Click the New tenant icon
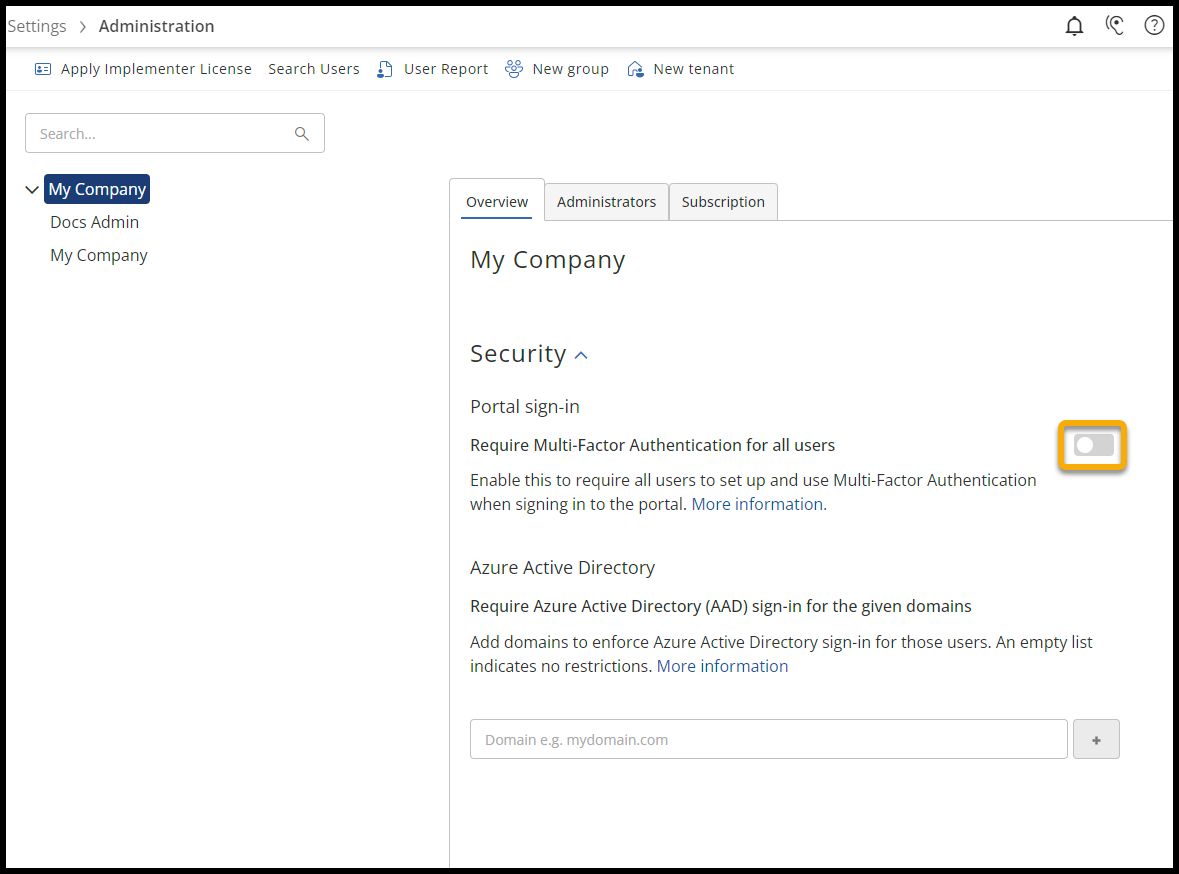The width and height of the screenshot is (1179, 874). [x=635, y=69]
